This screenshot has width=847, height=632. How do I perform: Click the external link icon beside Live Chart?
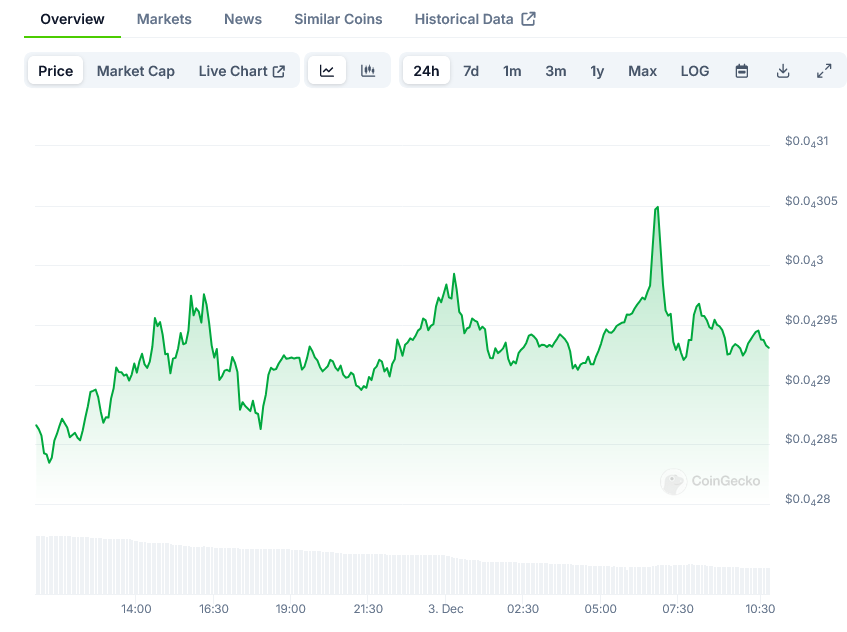point(279,71)
